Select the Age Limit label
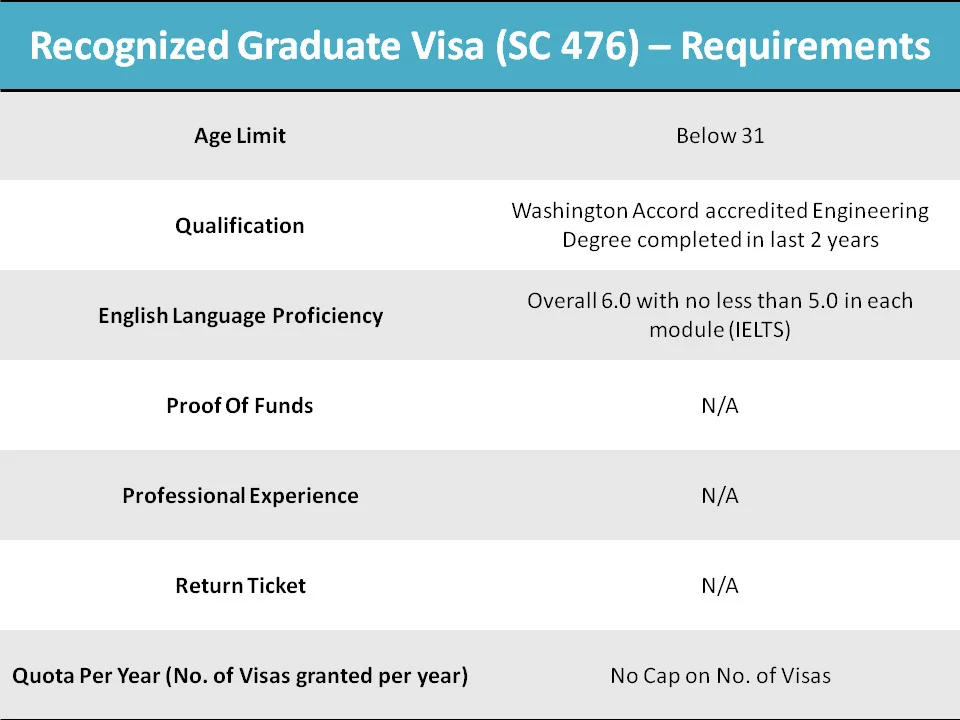This screenshot has width=960, height=720. [x=240, y=135]
